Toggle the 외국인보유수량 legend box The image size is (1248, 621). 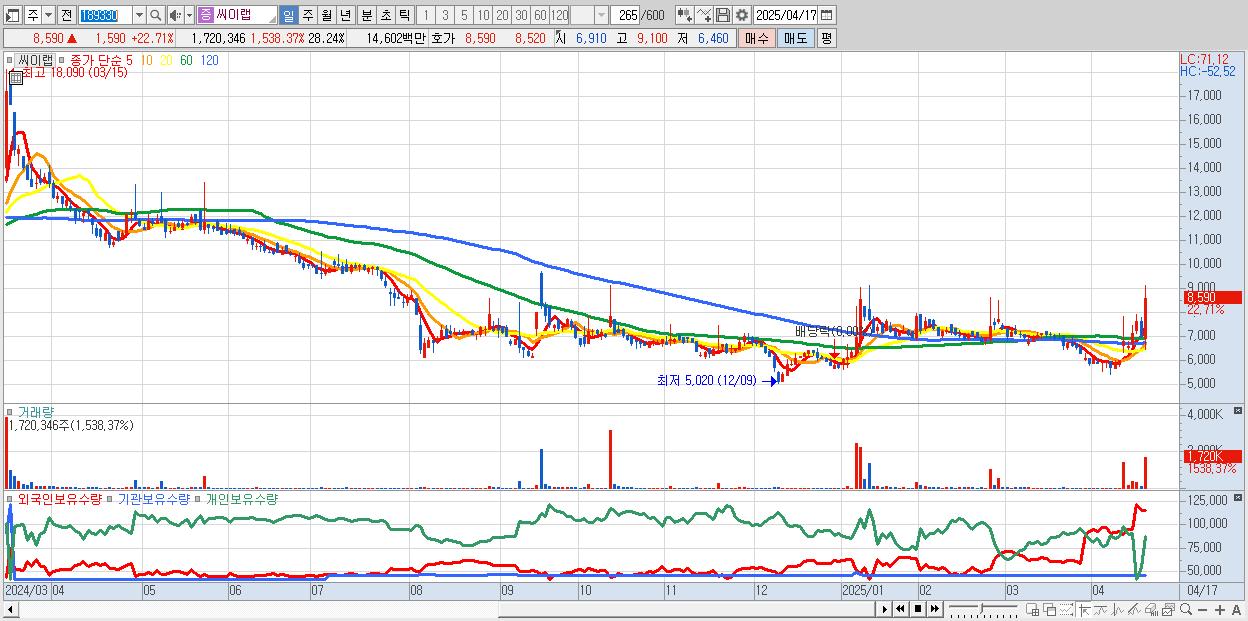[11, 498]
